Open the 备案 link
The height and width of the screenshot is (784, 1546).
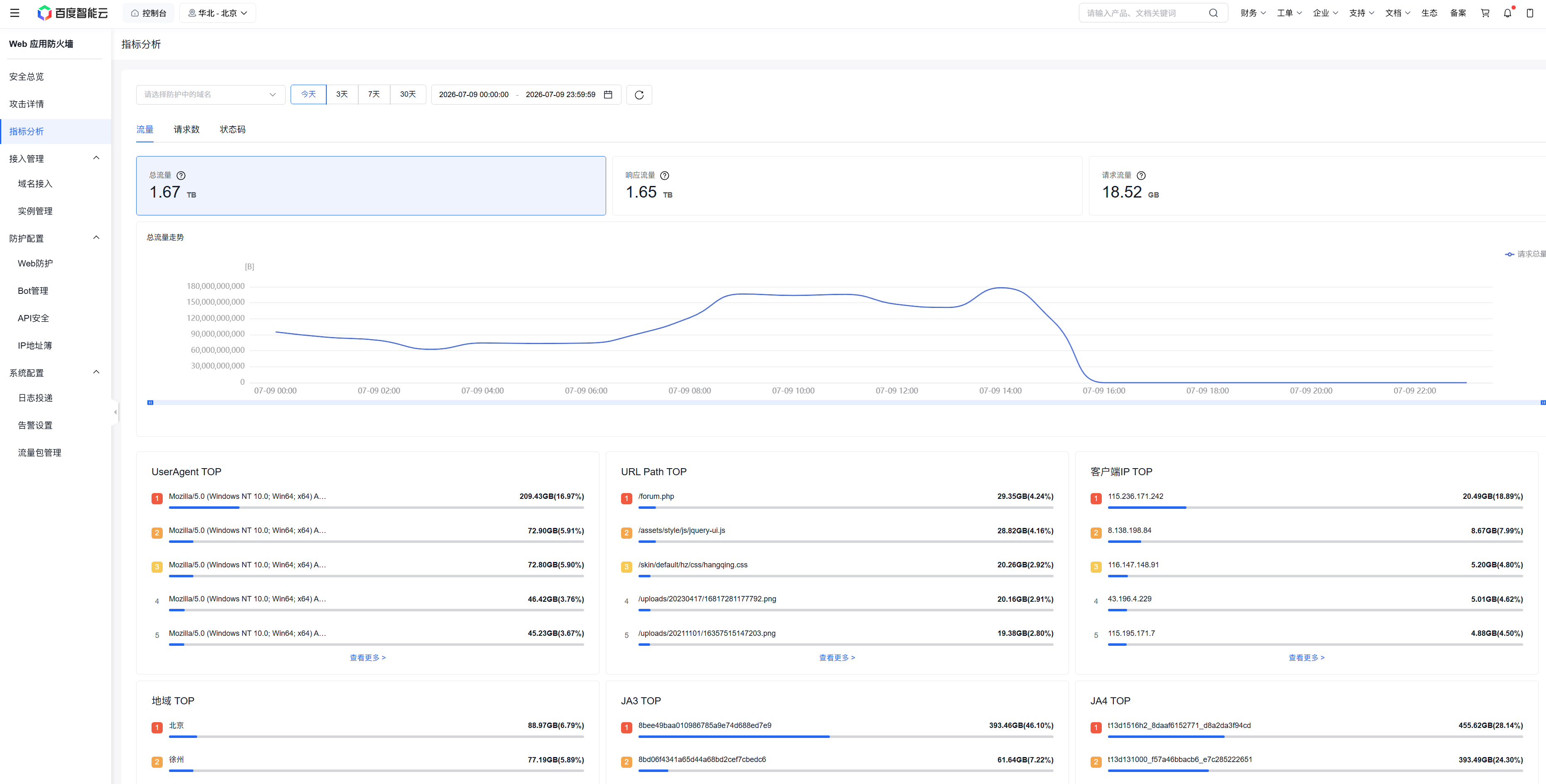(1458, 12)
